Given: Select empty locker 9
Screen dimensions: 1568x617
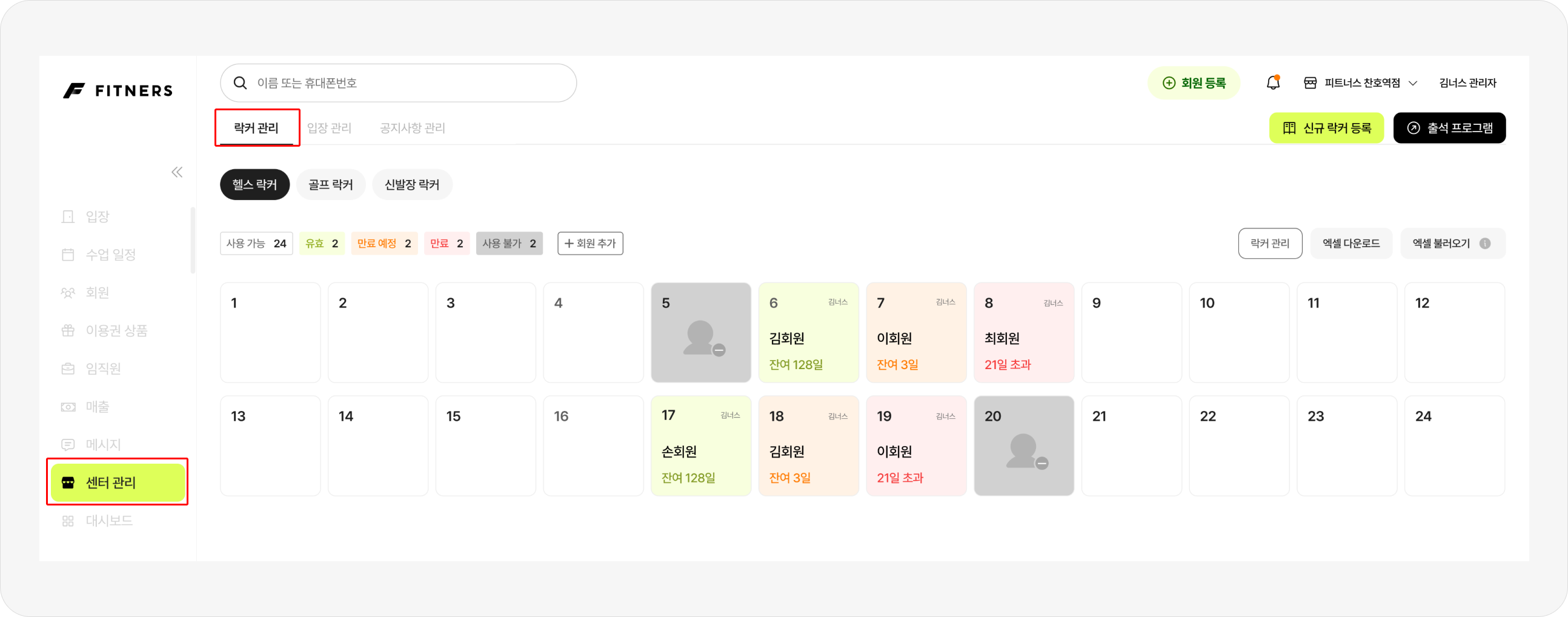Looking at the screenshot, I should (x=1132, y=333).
